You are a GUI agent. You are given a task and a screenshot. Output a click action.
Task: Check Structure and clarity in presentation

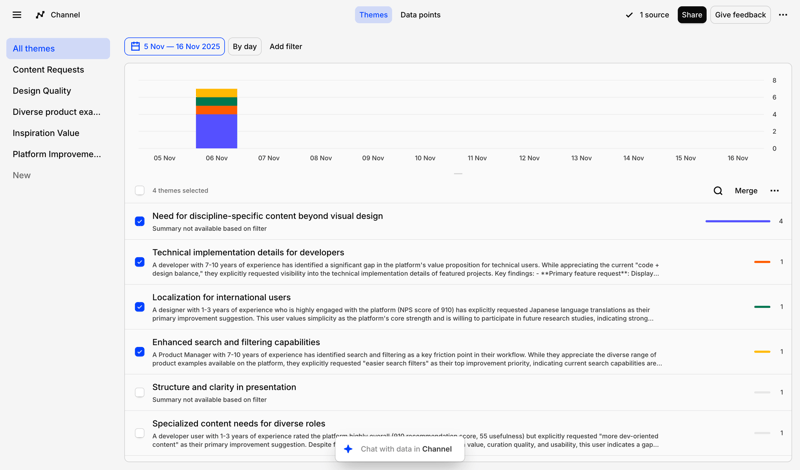point(140,392)
